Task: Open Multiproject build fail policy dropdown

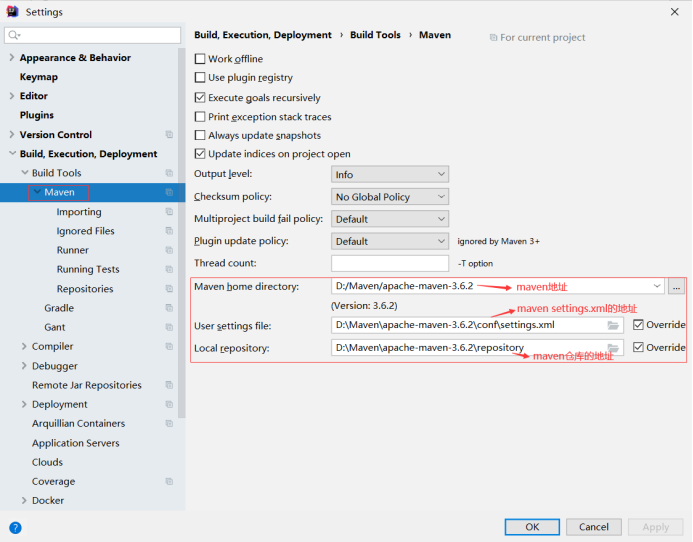Action: tap(390, 219)
